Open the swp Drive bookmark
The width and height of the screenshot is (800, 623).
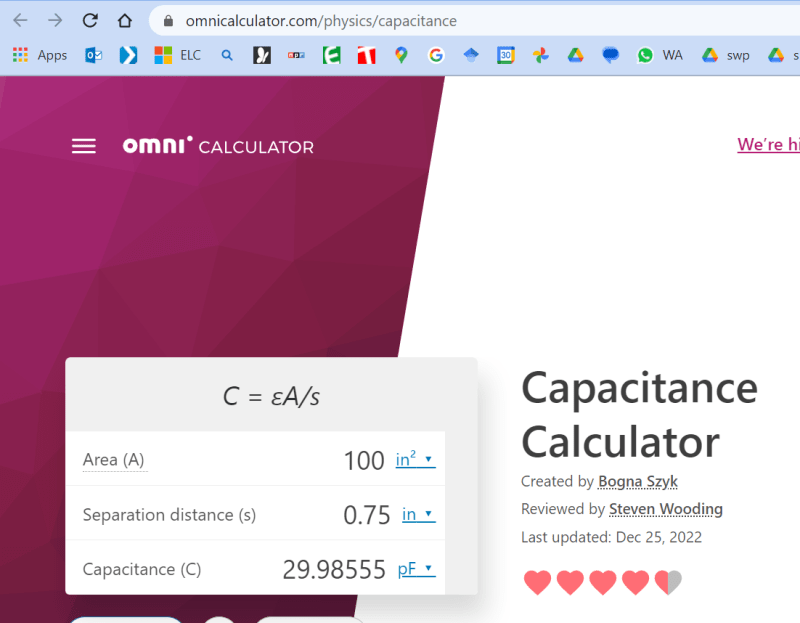coord(726,55)
